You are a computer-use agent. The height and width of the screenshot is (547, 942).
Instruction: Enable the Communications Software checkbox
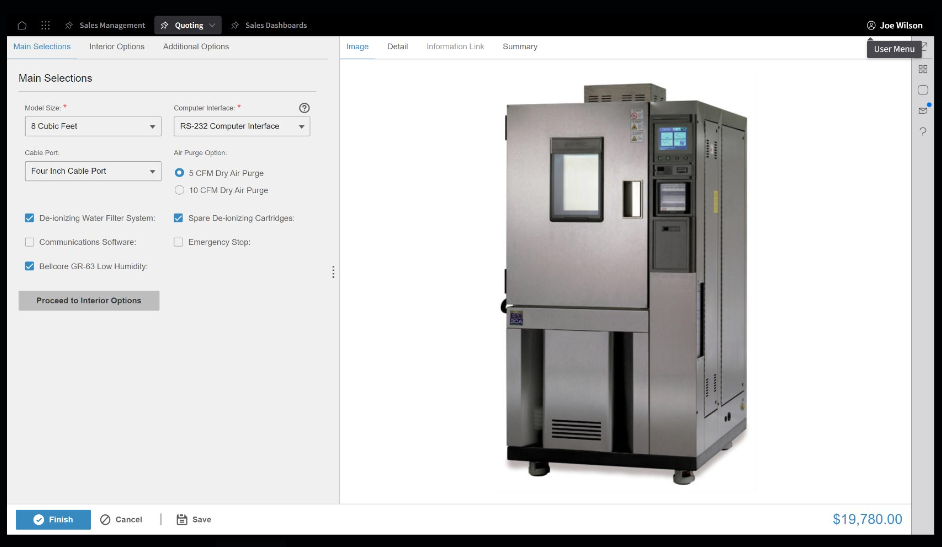coord(29,242)
